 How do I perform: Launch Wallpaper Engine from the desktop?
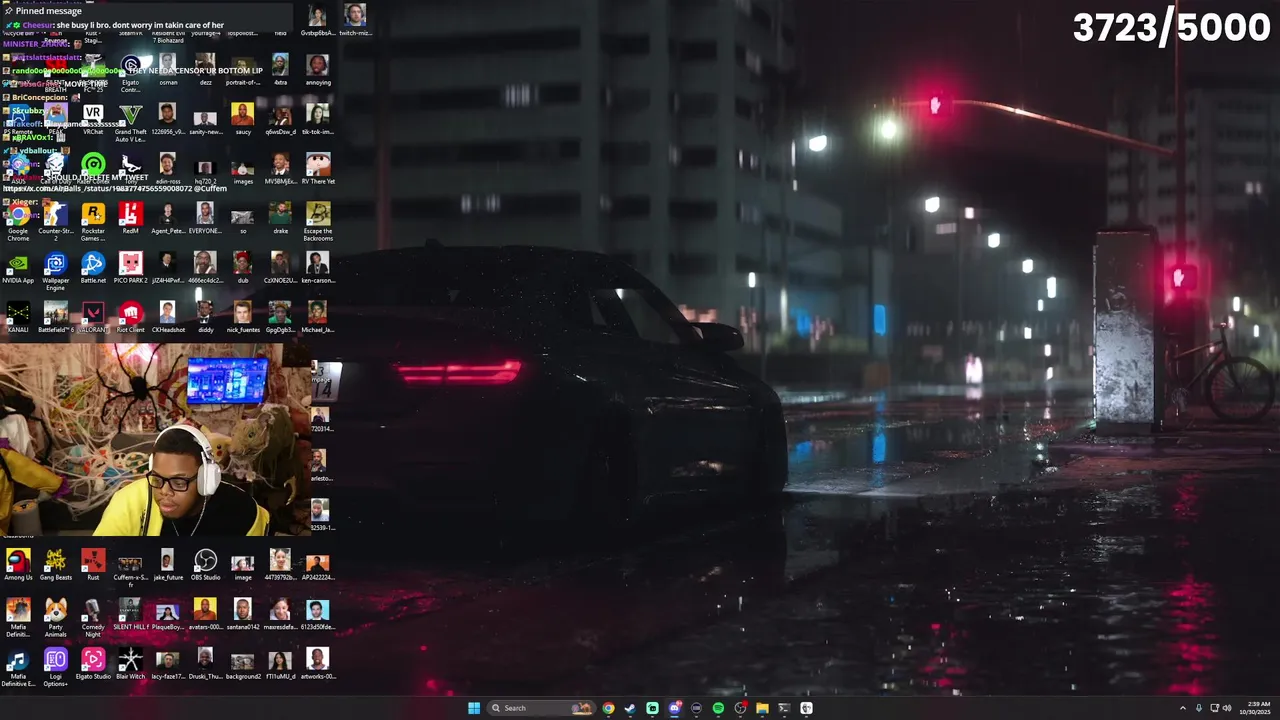pos(56,270)
